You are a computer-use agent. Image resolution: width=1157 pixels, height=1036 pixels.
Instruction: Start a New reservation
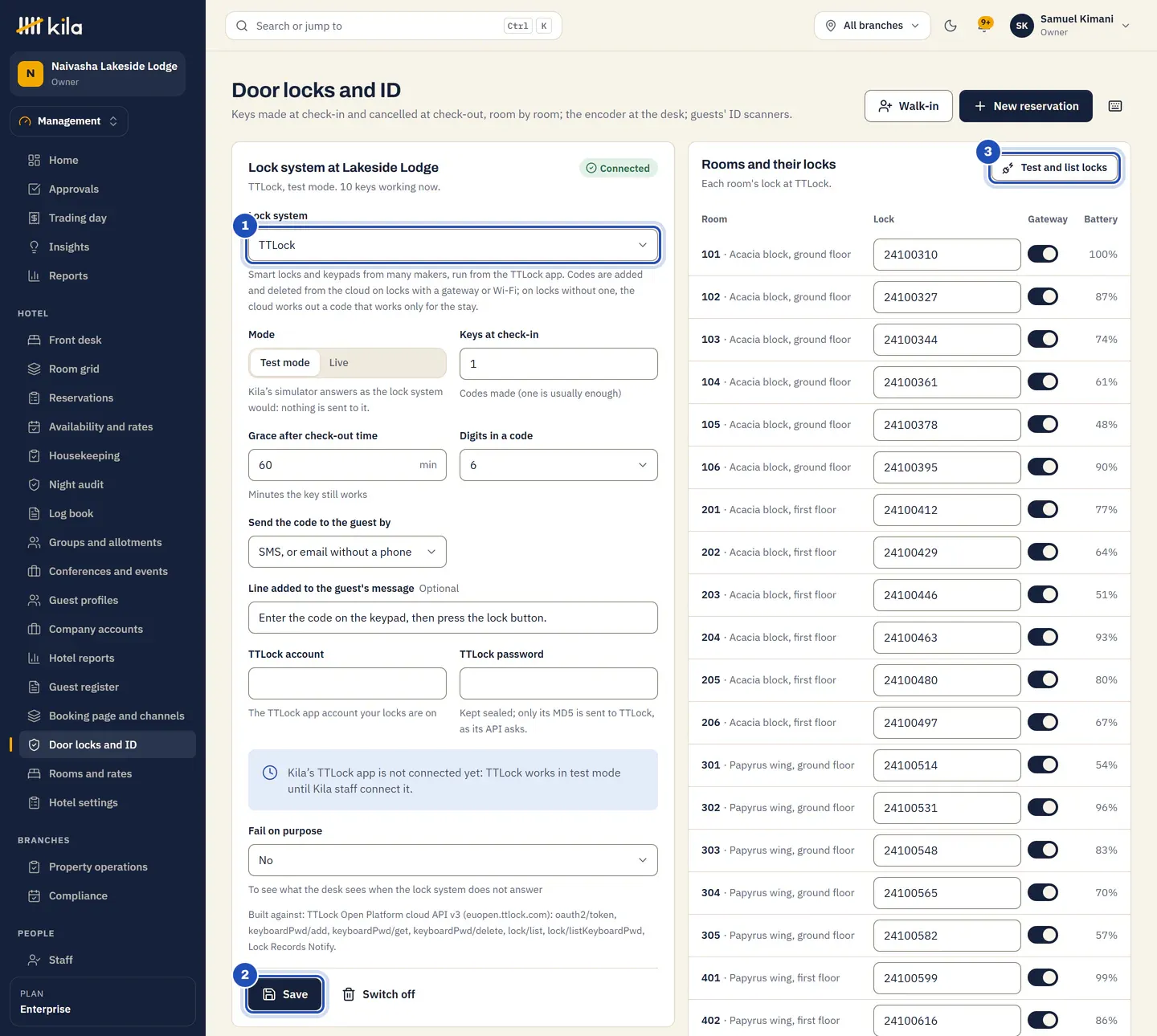pyautogui.click(x=1026, y=106)
